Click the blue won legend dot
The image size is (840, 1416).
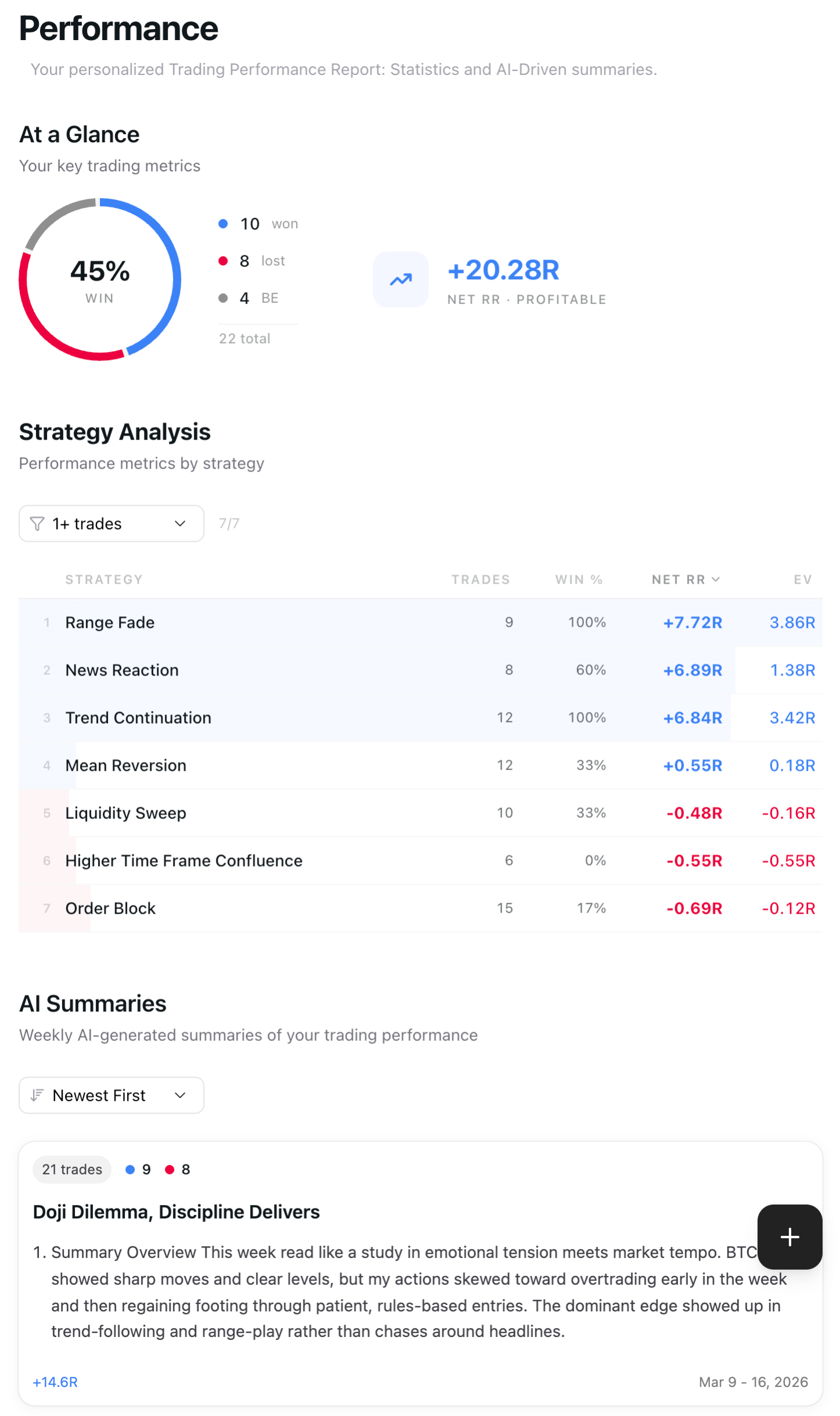[x=223, y=223]
